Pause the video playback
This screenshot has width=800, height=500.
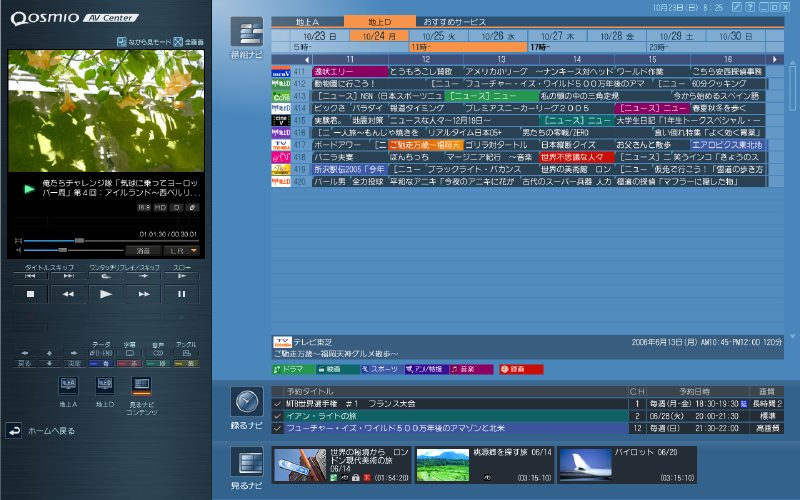[x=182, y=294]
